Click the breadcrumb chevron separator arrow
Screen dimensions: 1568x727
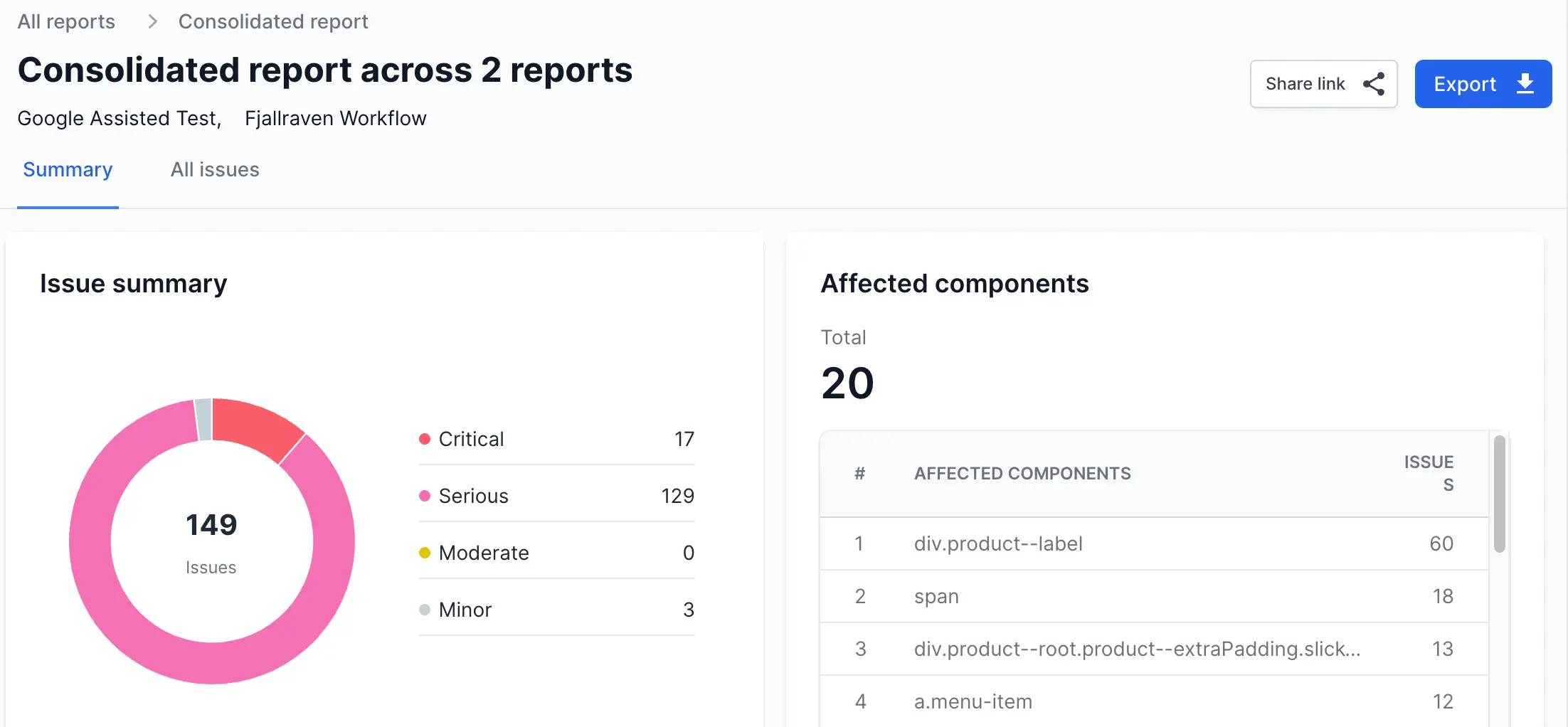click(x=152, y=22)
